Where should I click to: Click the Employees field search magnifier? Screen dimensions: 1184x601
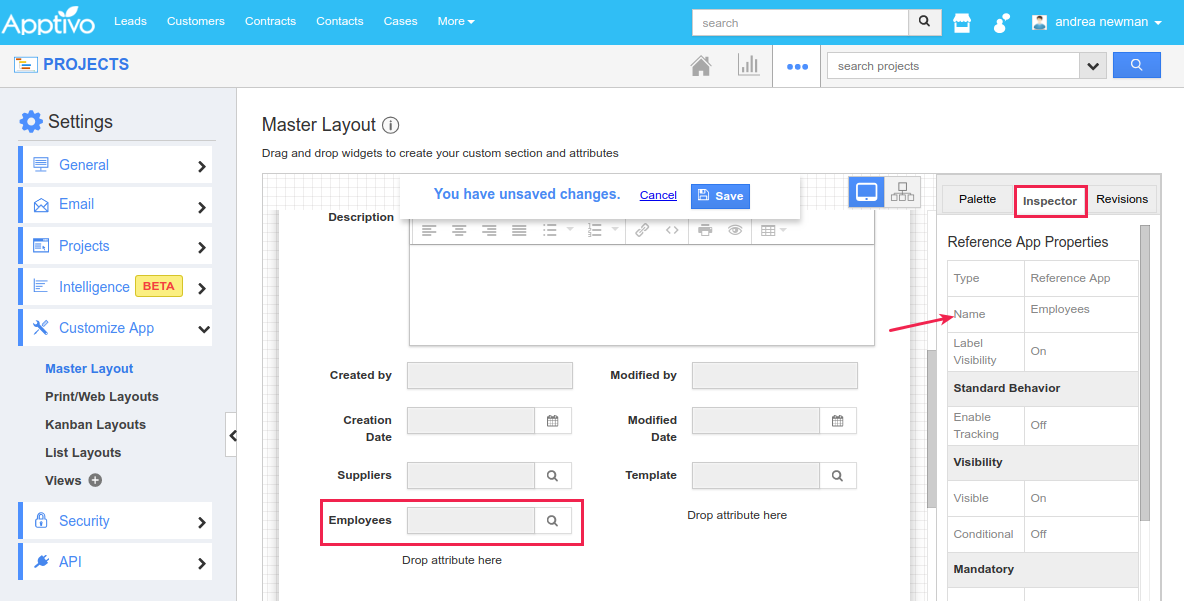pyautogui.click(x=553, y=520)
